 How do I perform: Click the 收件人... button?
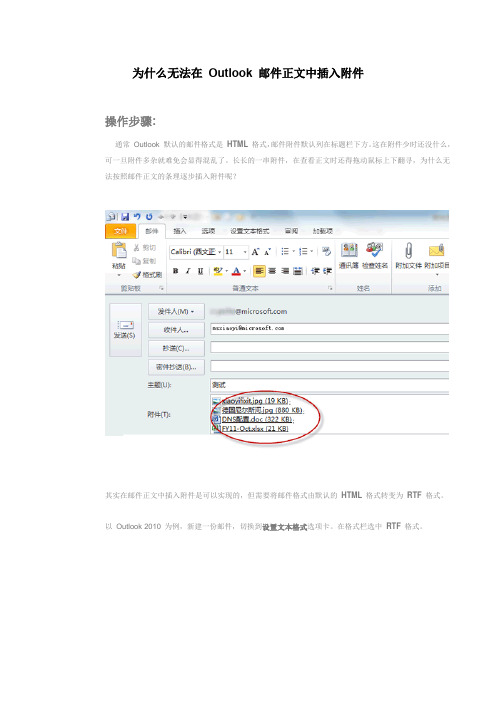176,330
